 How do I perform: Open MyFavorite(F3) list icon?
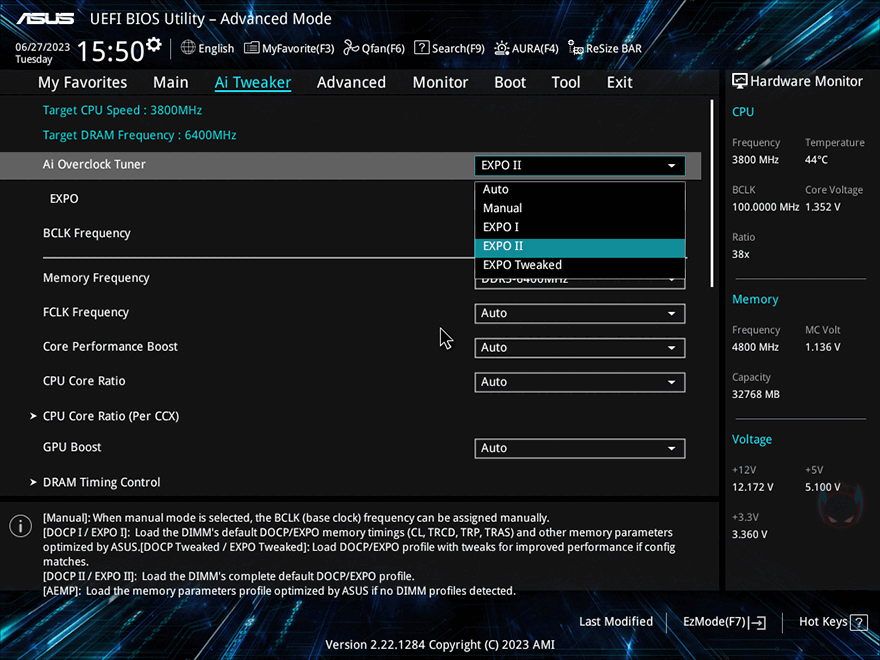tap(251, 48)
